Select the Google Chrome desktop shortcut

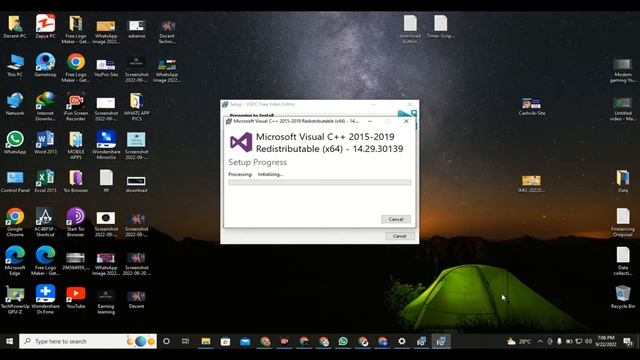tap(15, 222)
